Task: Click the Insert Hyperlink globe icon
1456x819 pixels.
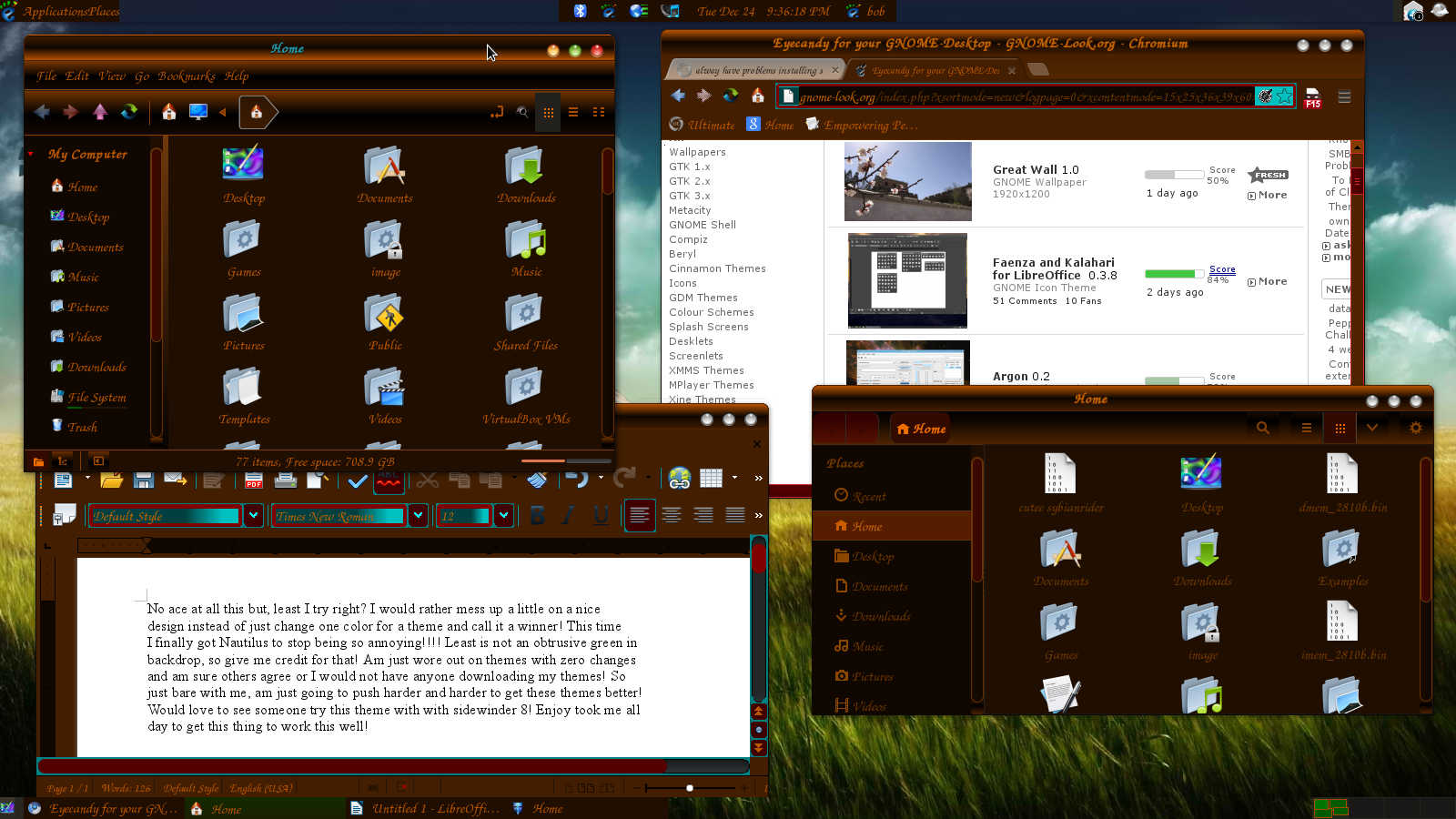Action: pyautogui.click(x=680, y=479)
